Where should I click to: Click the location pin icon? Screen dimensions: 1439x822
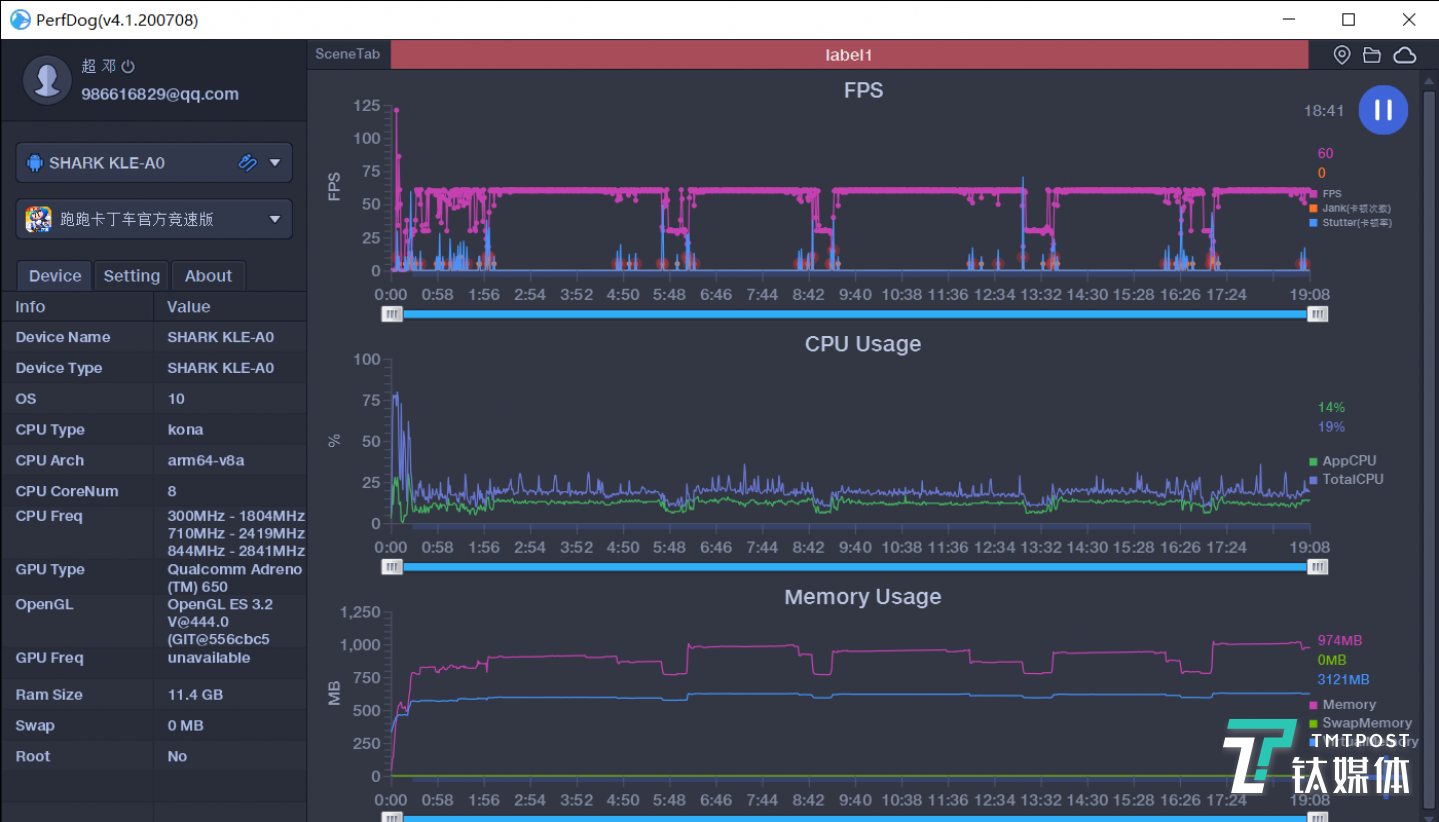[x=1342, y=55]
